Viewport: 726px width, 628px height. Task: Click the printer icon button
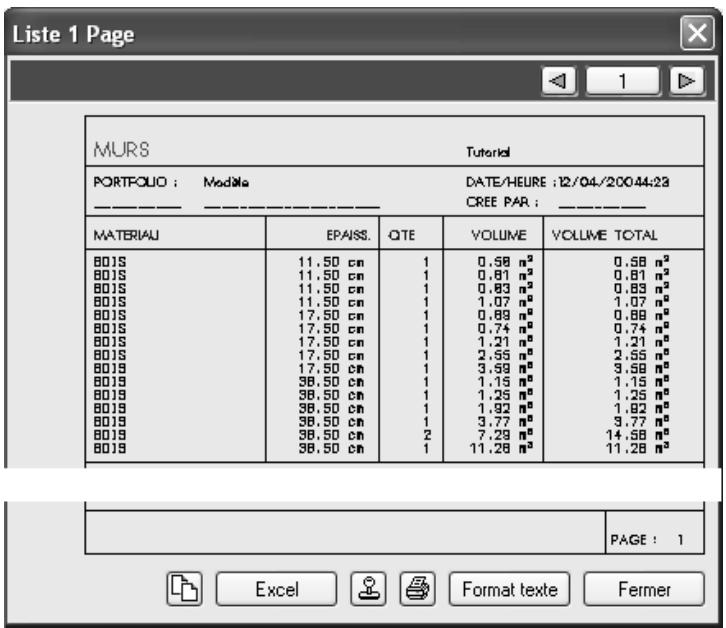[x=417, y=589]
